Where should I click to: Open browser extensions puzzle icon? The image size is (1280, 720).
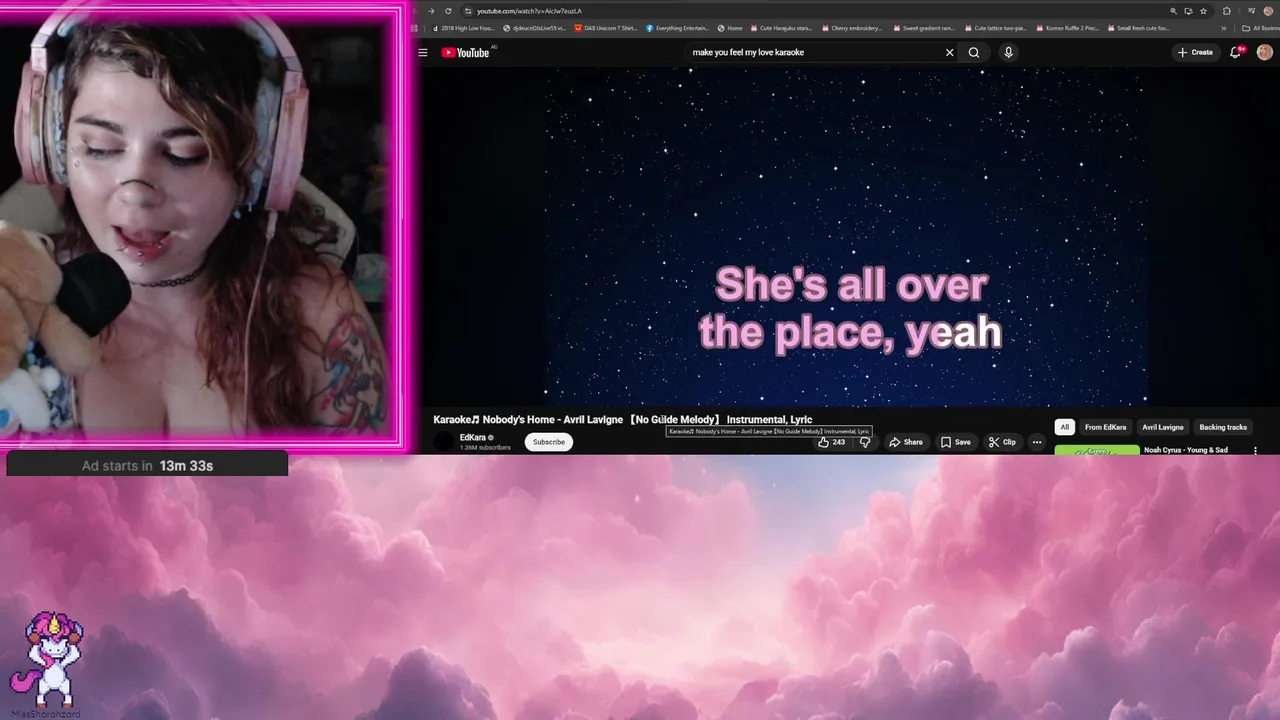coord(1227,11)
